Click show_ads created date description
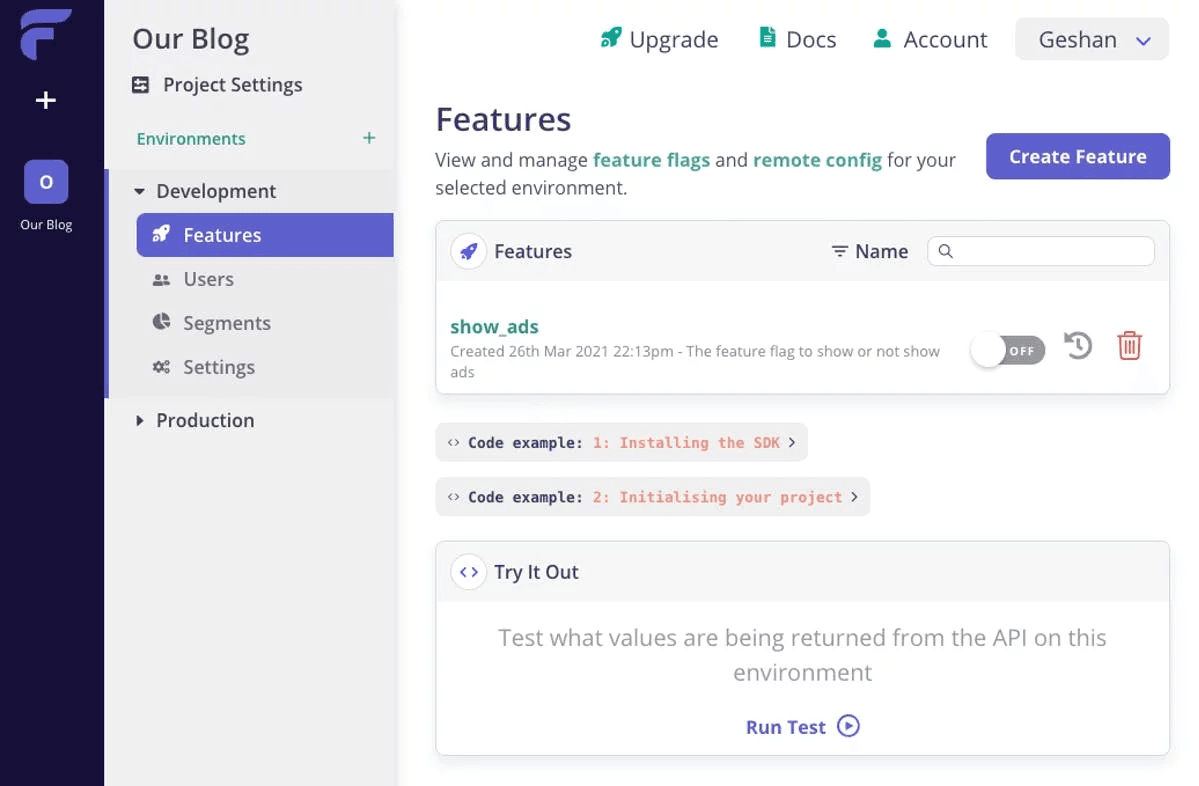Viewport: 1199px width, 786px height. [694, 361]
